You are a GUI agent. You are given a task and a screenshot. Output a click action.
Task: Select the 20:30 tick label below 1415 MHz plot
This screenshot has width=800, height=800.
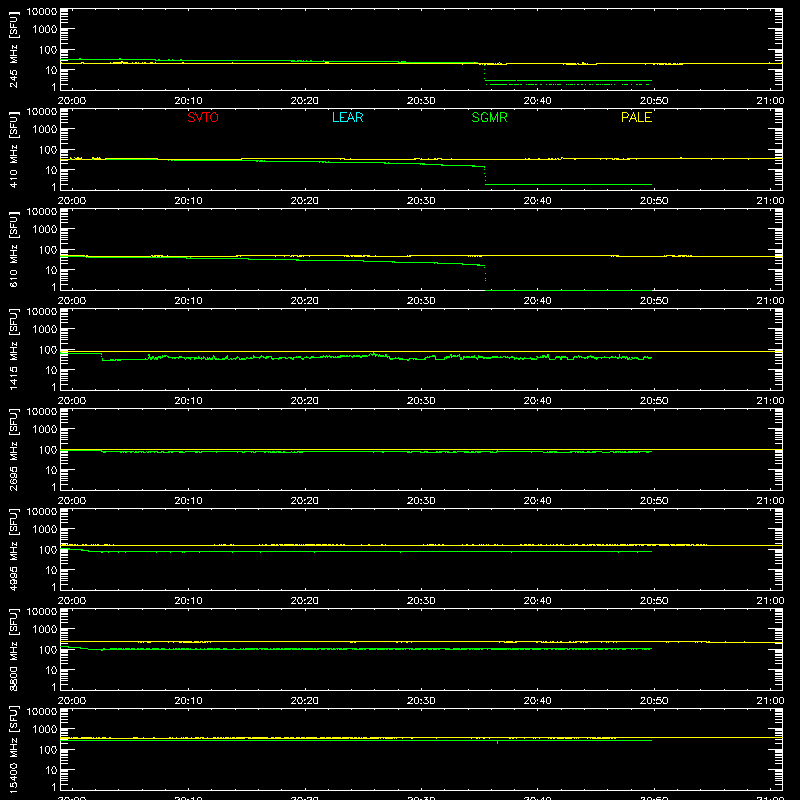tap(421, 401)
